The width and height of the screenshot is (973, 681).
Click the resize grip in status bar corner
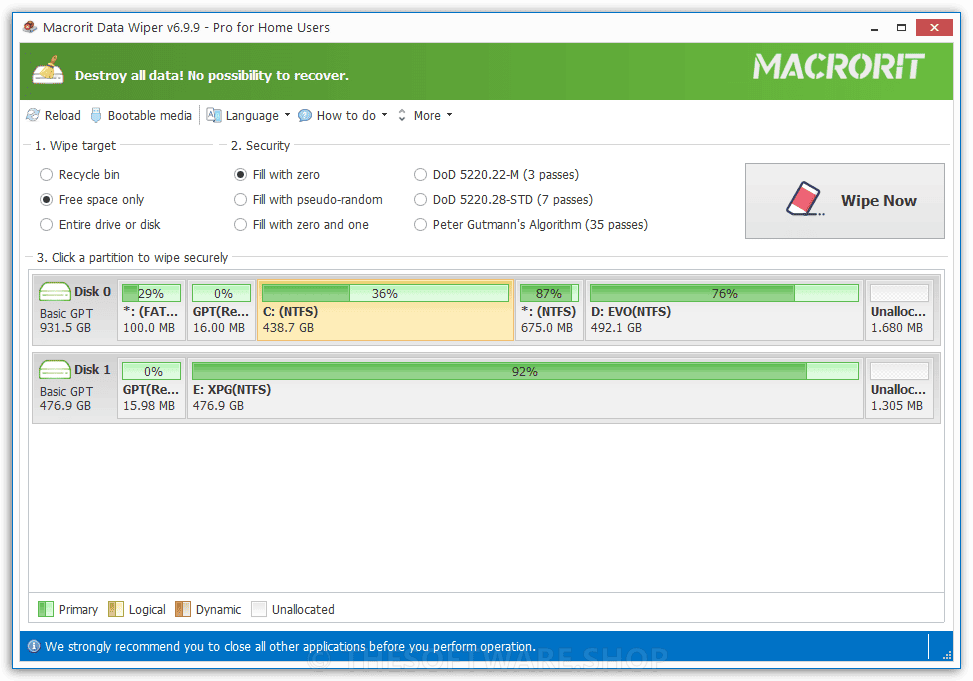pyautogui.click(x=947, y=654)
